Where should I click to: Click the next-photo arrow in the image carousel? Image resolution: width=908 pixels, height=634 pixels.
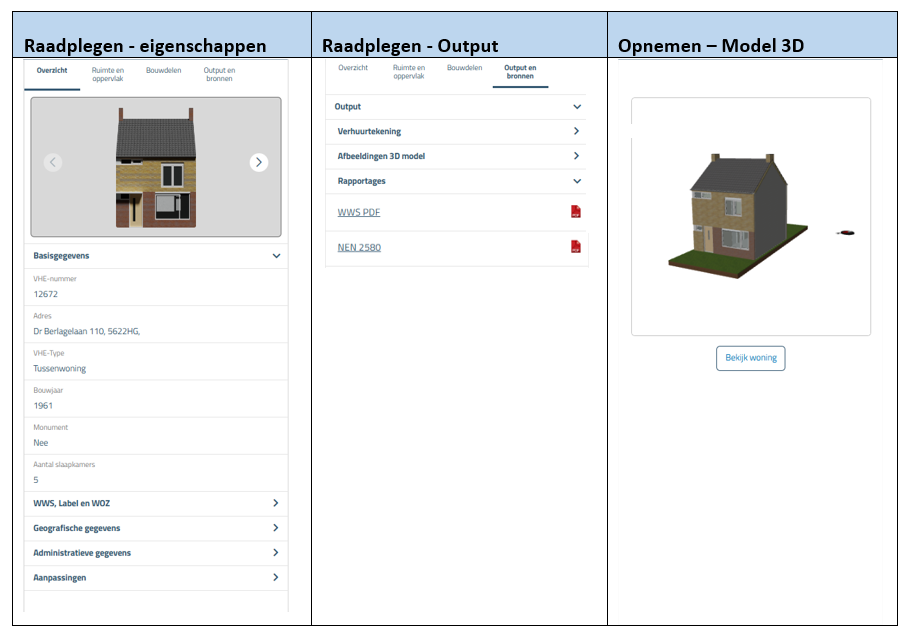(x=259, y=162)
